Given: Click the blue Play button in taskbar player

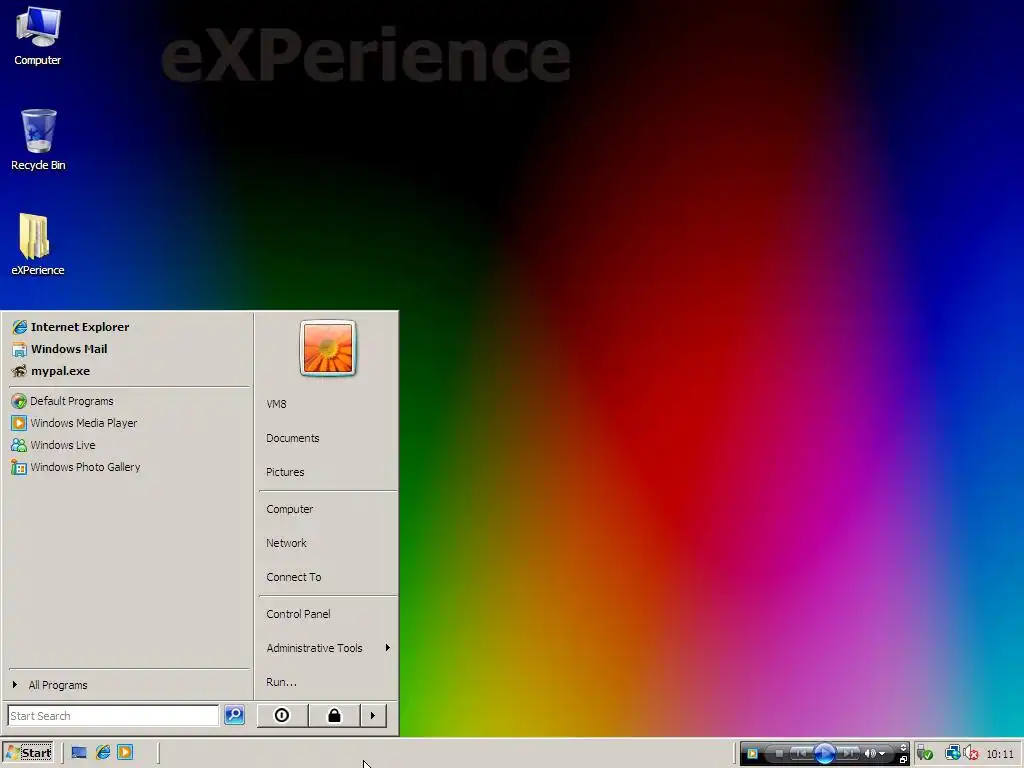Looking at the screenshot, I should tap(825, 754).
